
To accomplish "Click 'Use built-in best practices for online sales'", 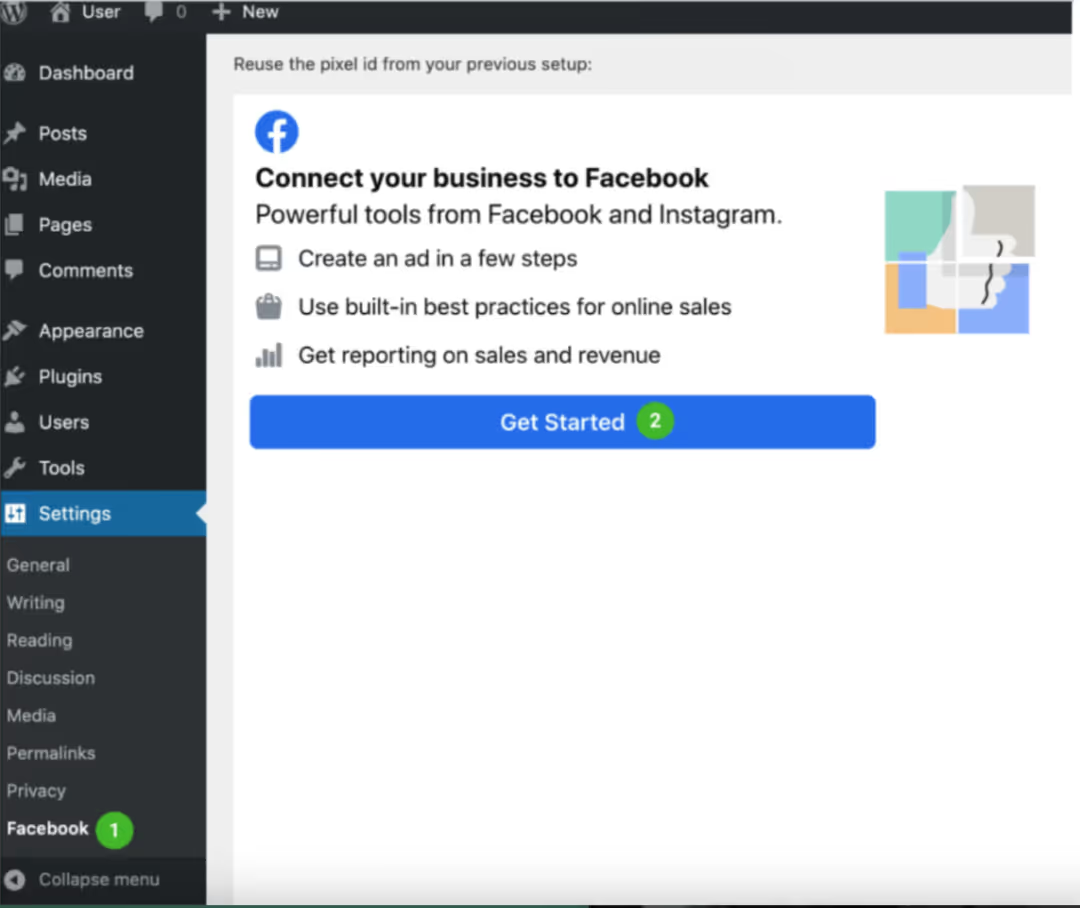I will 515,307.
